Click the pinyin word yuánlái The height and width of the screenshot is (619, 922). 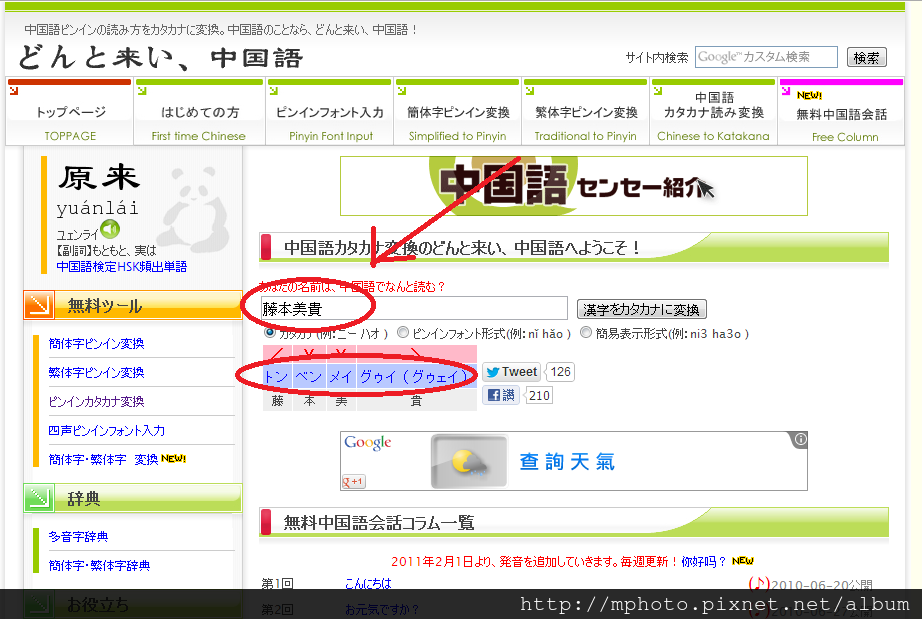(x=98, y=208)
